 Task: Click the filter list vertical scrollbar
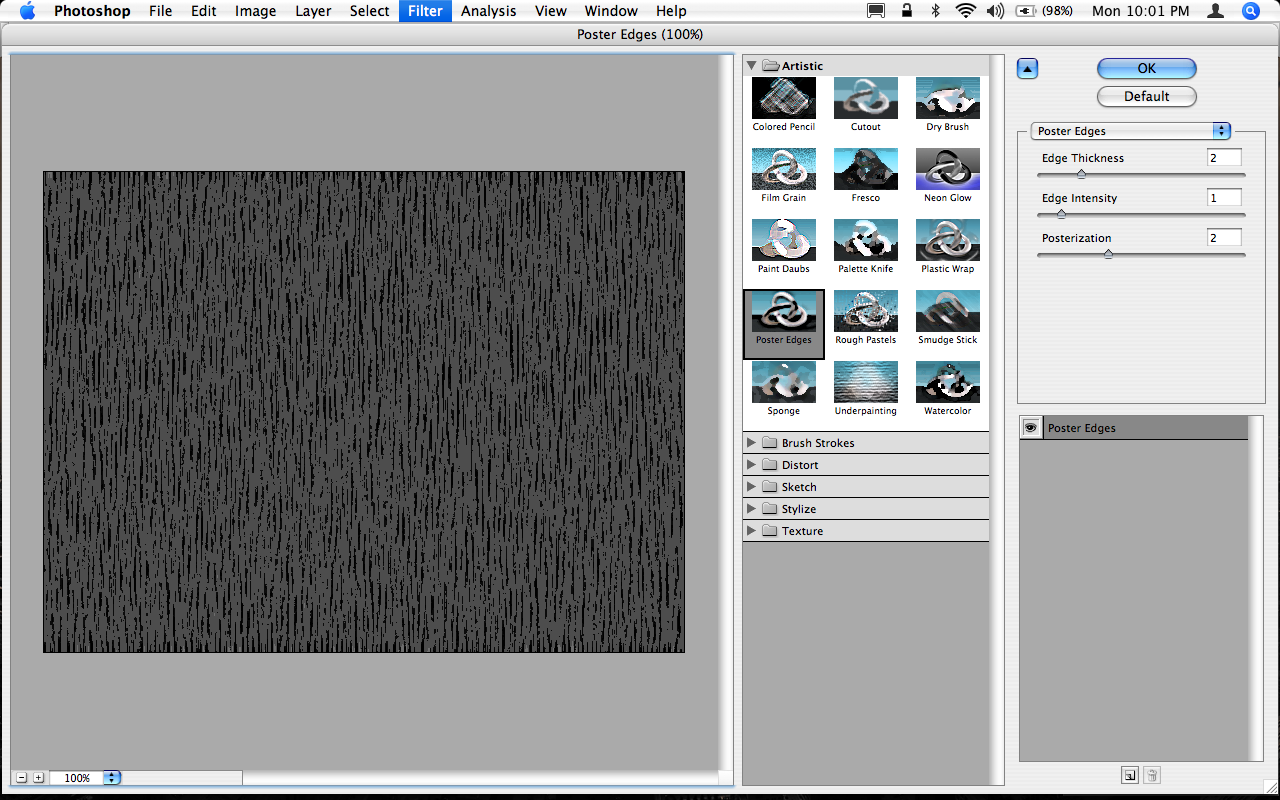[996, 420]
